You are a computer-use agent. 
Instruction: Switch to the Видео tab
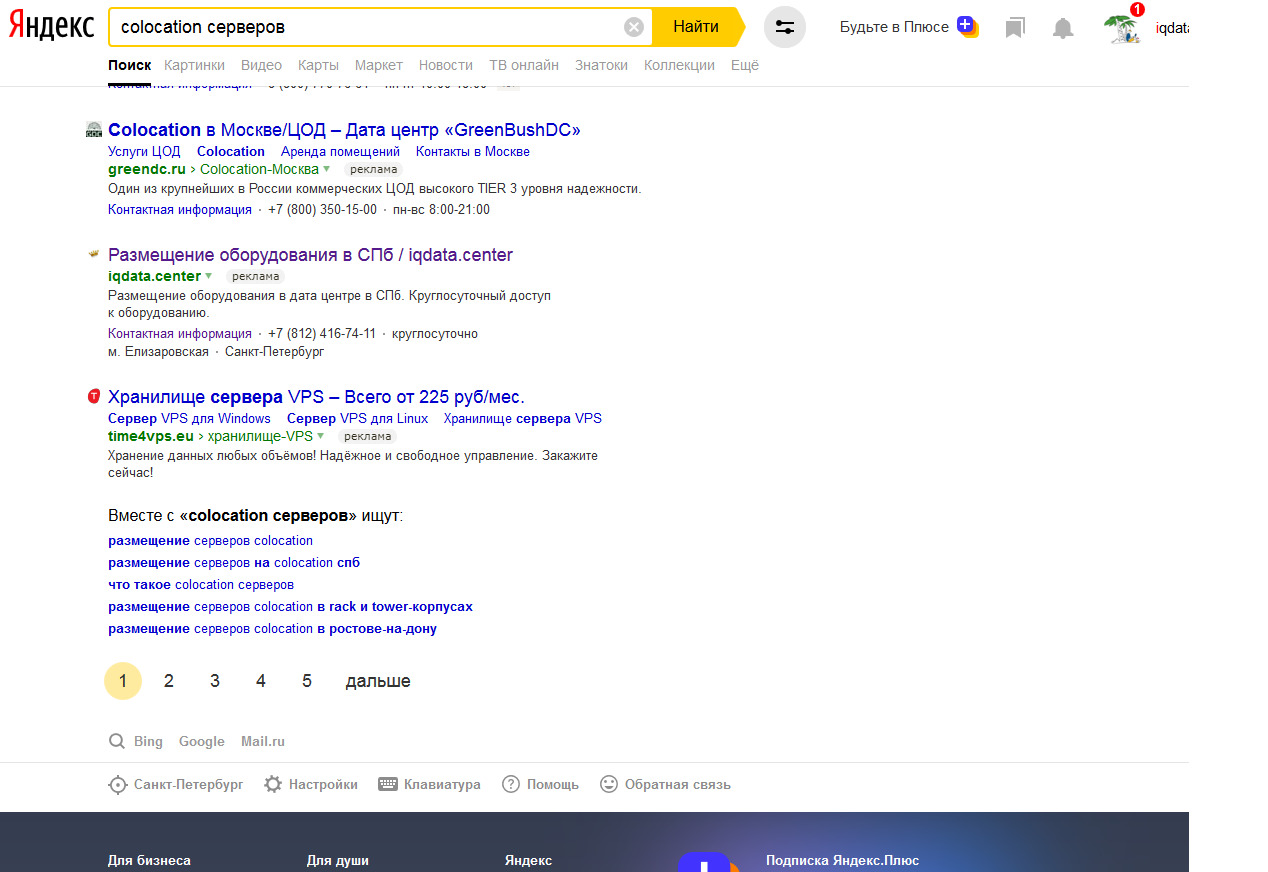point(261,65)
